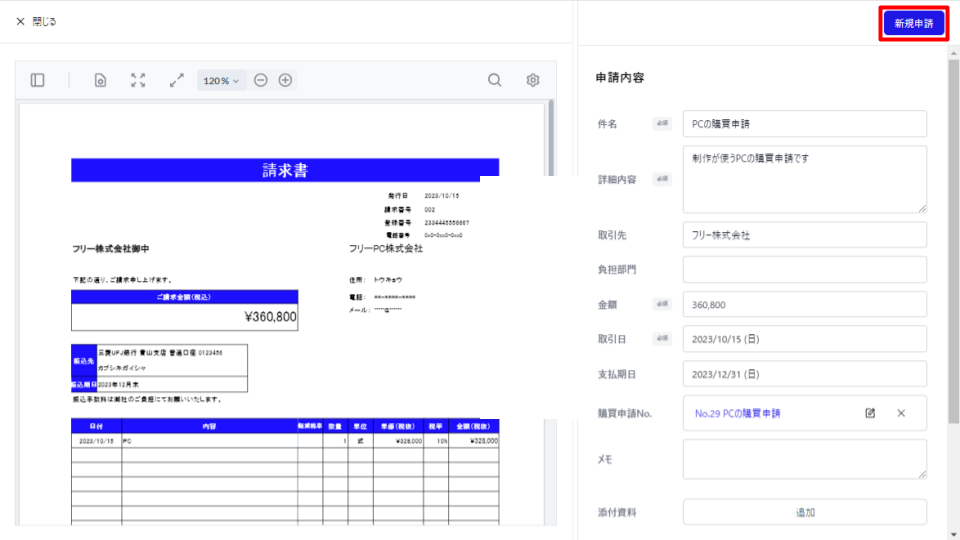Fit the invoice page to the viewer

click(x=138, y=80)
